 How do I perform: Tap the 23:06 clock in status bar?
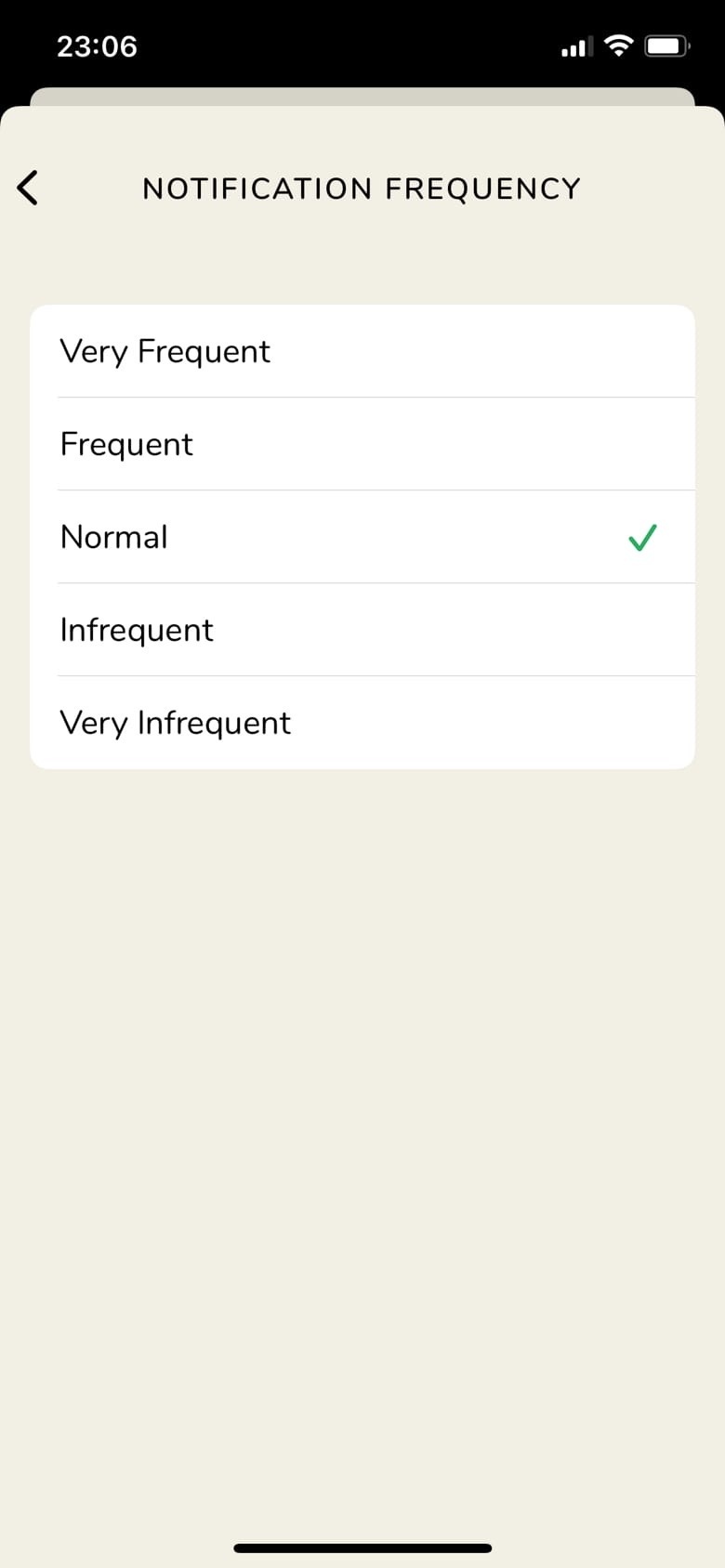tap(97, 46)
